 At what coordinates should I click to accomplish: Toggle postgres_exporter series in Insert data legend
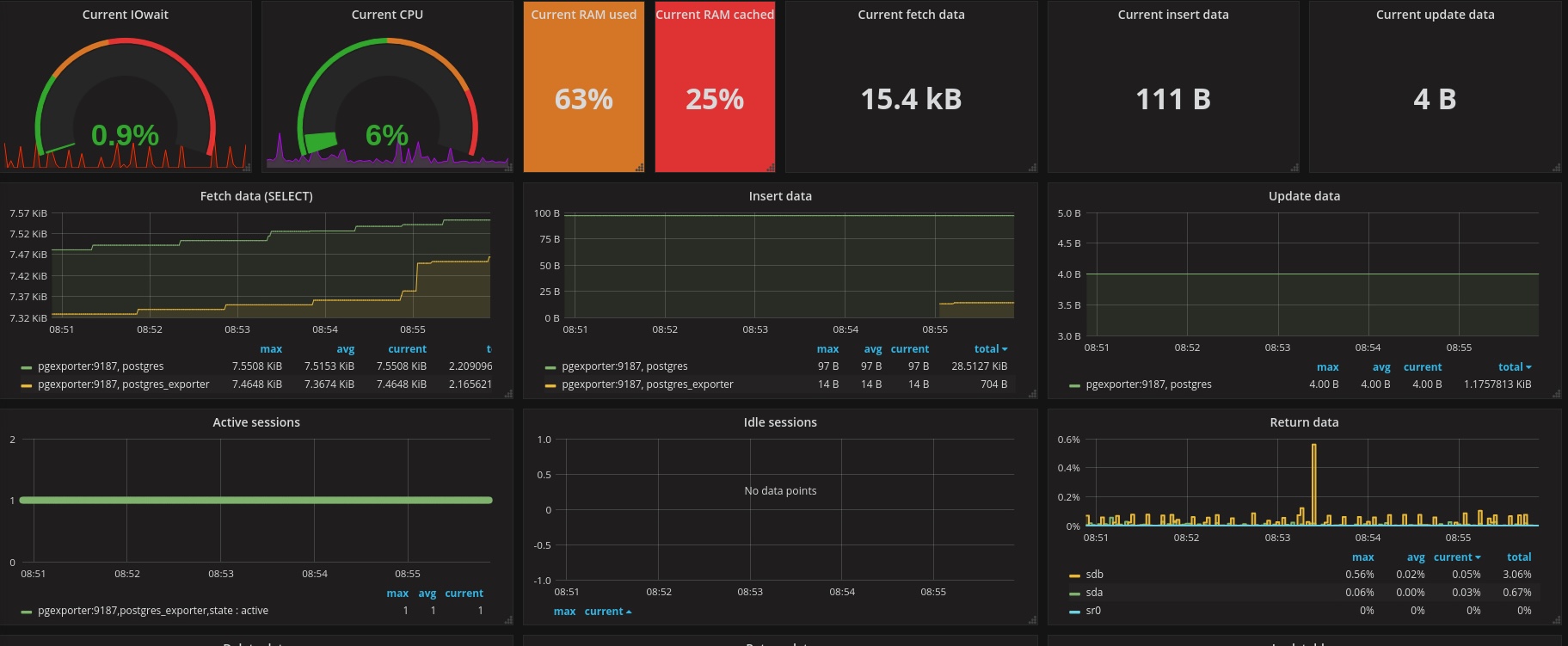(x=648, y=385)
